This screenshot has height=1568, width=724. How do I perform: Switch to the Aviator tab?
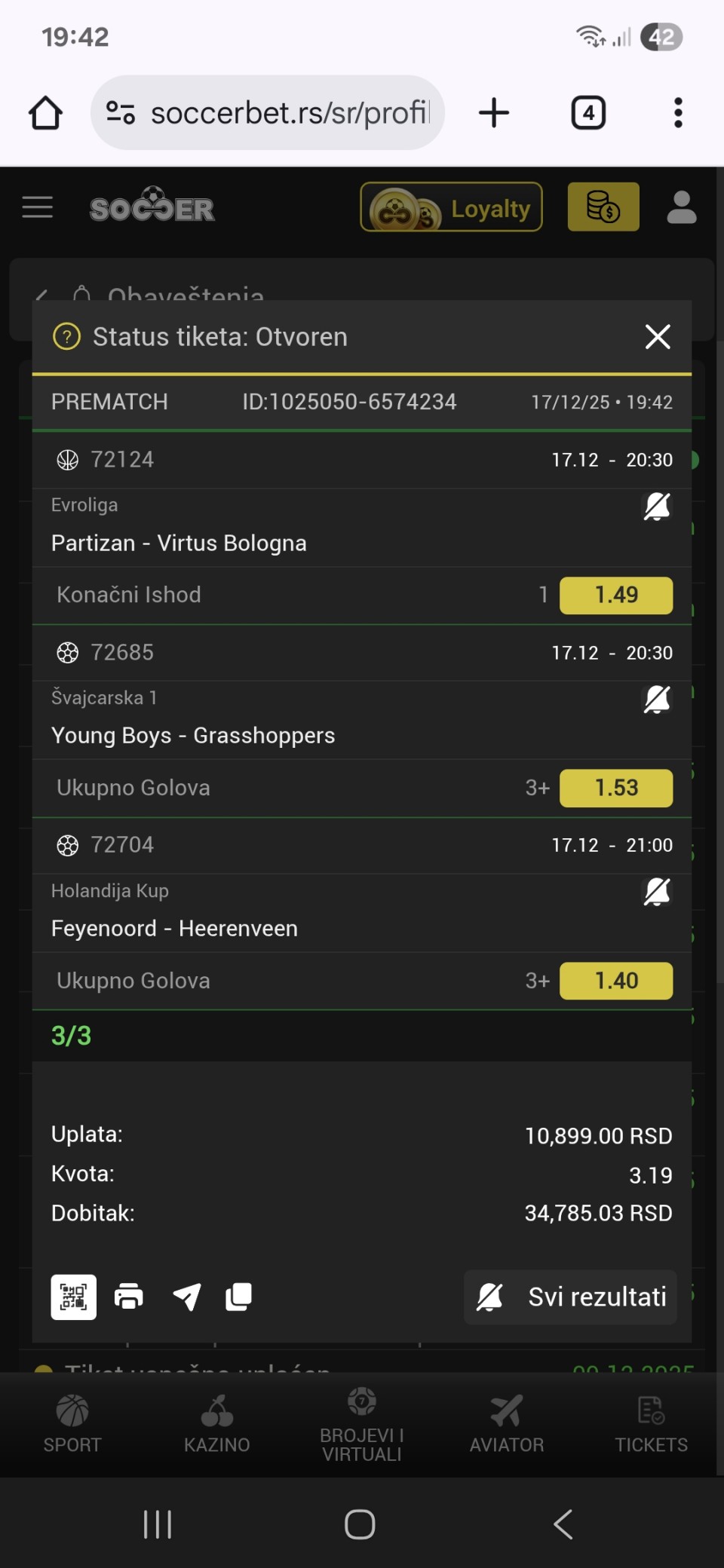[506, 1424]
